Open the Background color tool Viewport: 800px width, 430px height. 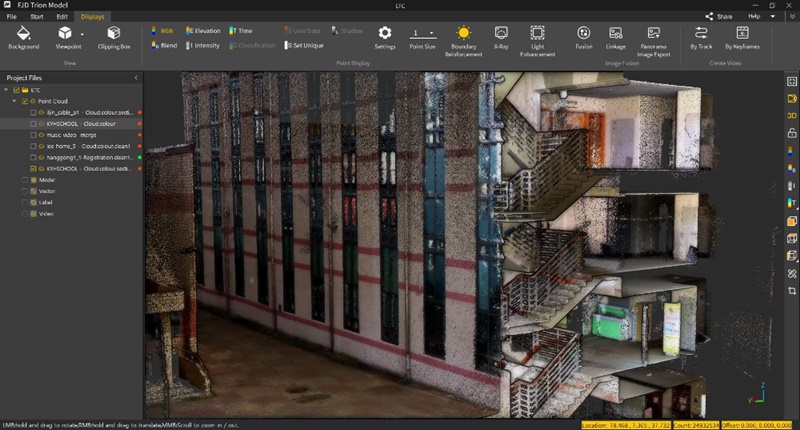tap(23, 38)
